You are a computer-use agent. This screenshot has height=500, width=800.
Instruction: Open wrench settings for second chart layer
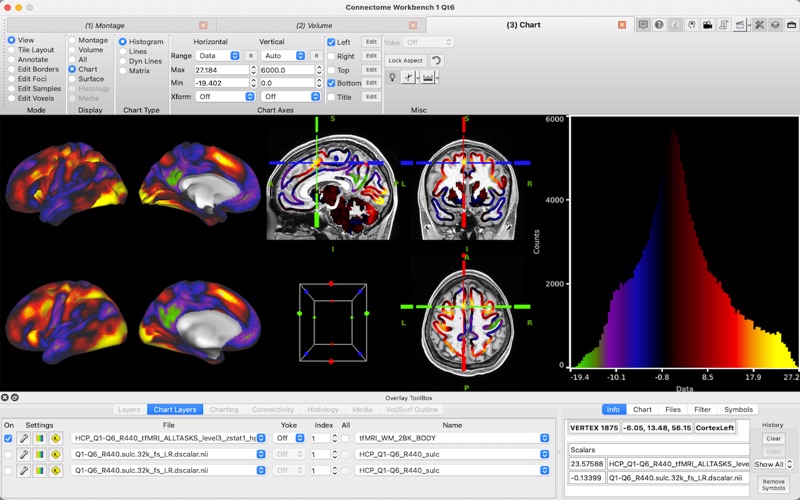pyautogui.click(x=23, y=454)
